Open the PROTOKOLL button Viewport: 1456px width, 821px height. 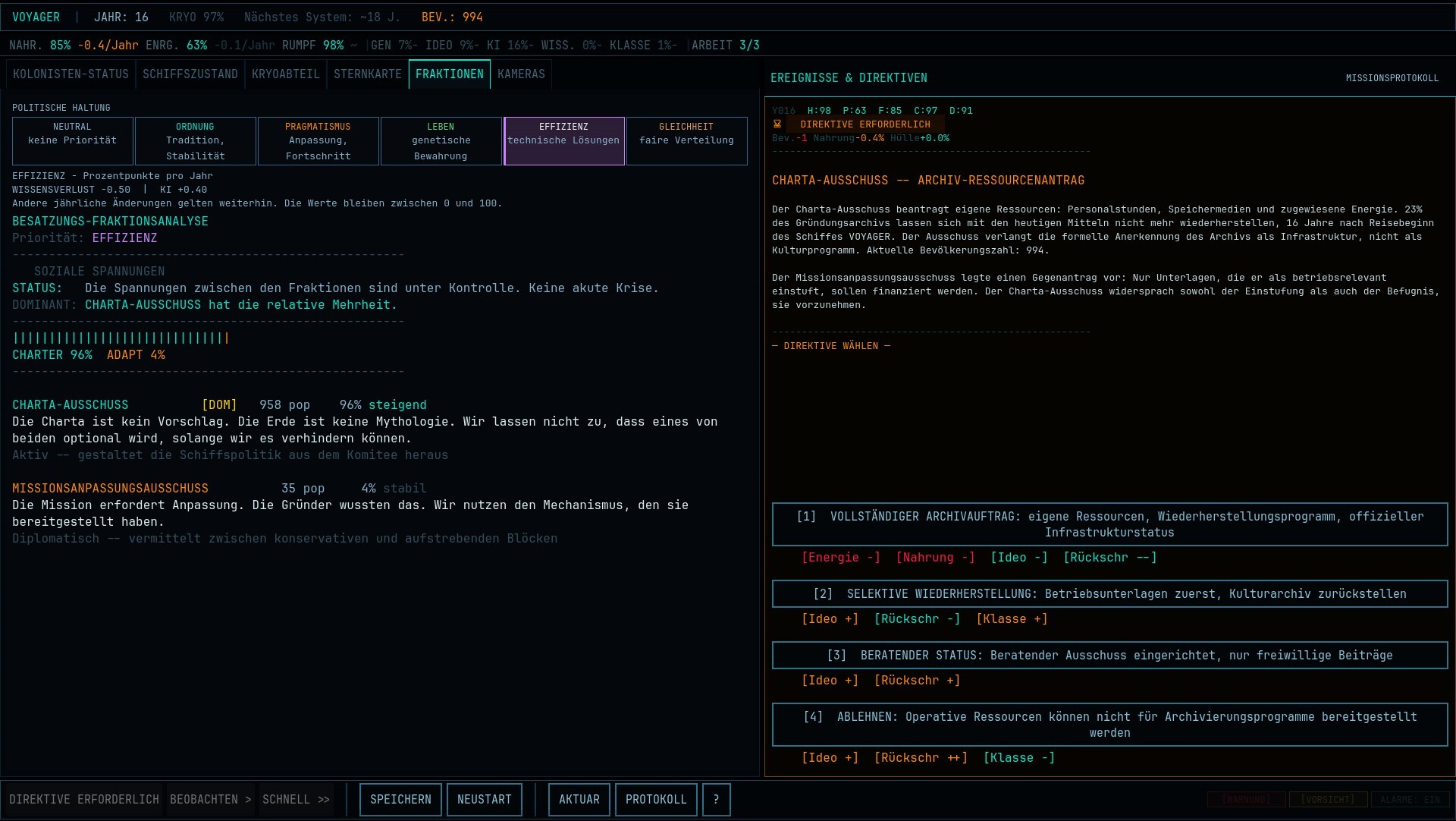point(656,800)
